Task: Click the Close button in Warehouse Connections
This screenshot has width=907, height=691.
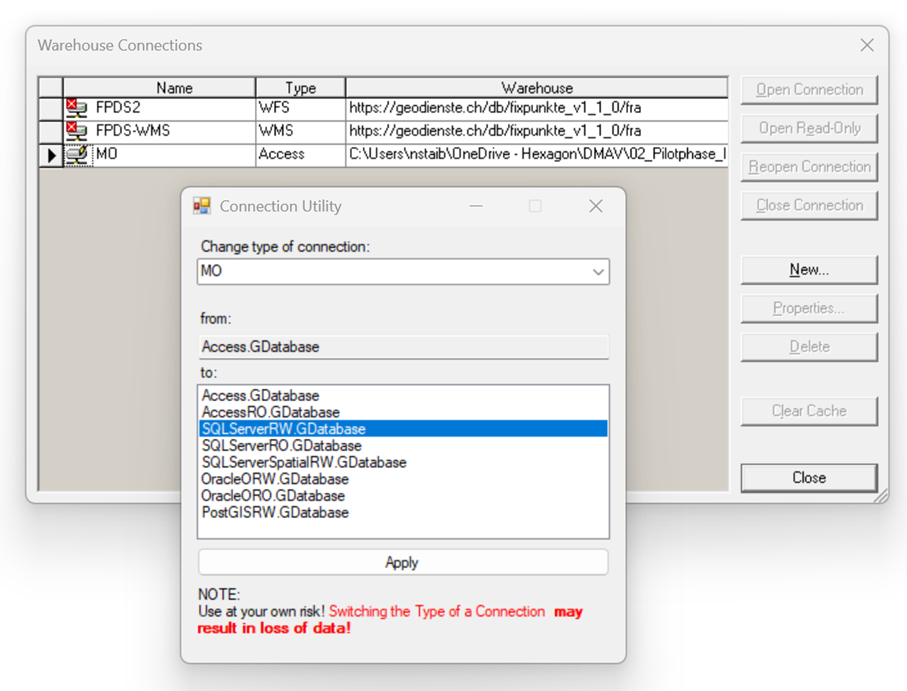Action: pos(808,478)
